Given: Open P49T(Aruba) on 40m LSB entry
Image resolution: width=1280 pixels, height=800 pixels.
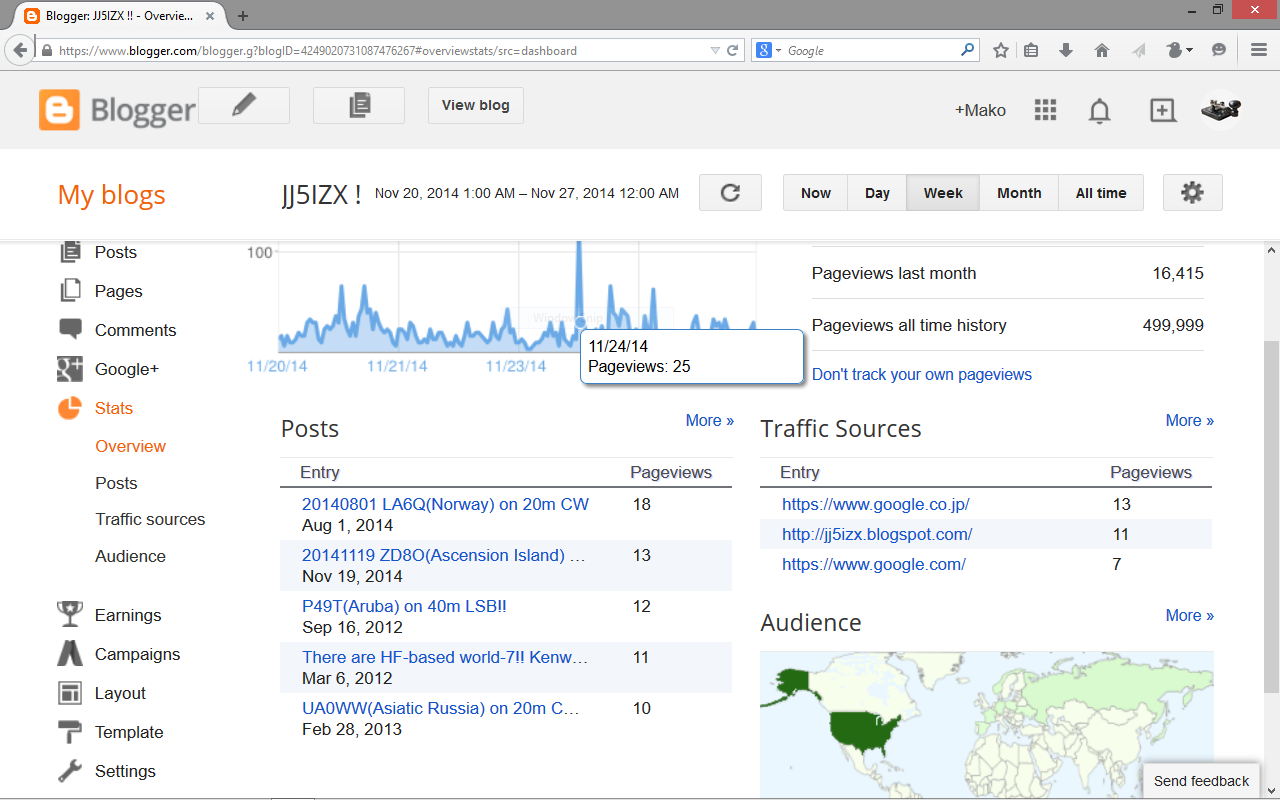Looking at the screenshot, I should coord(404,606).
